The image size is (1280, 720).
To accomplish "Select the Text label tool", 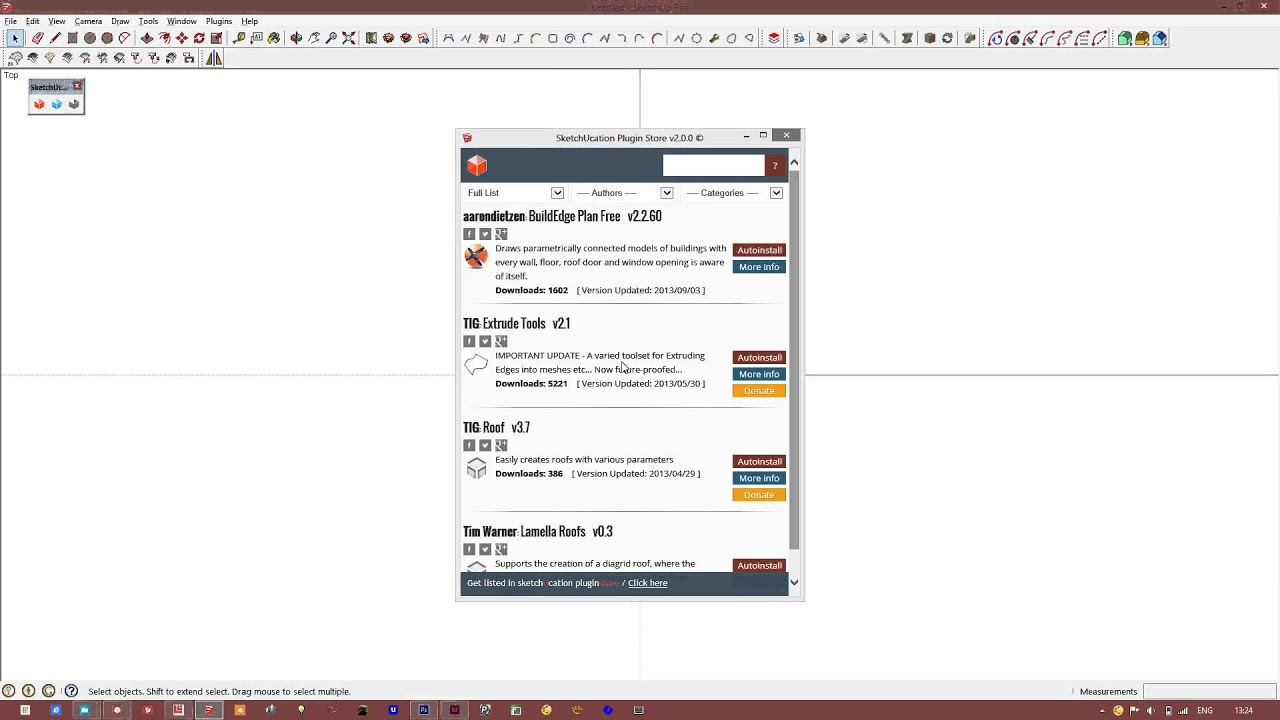I will [257, 38].
